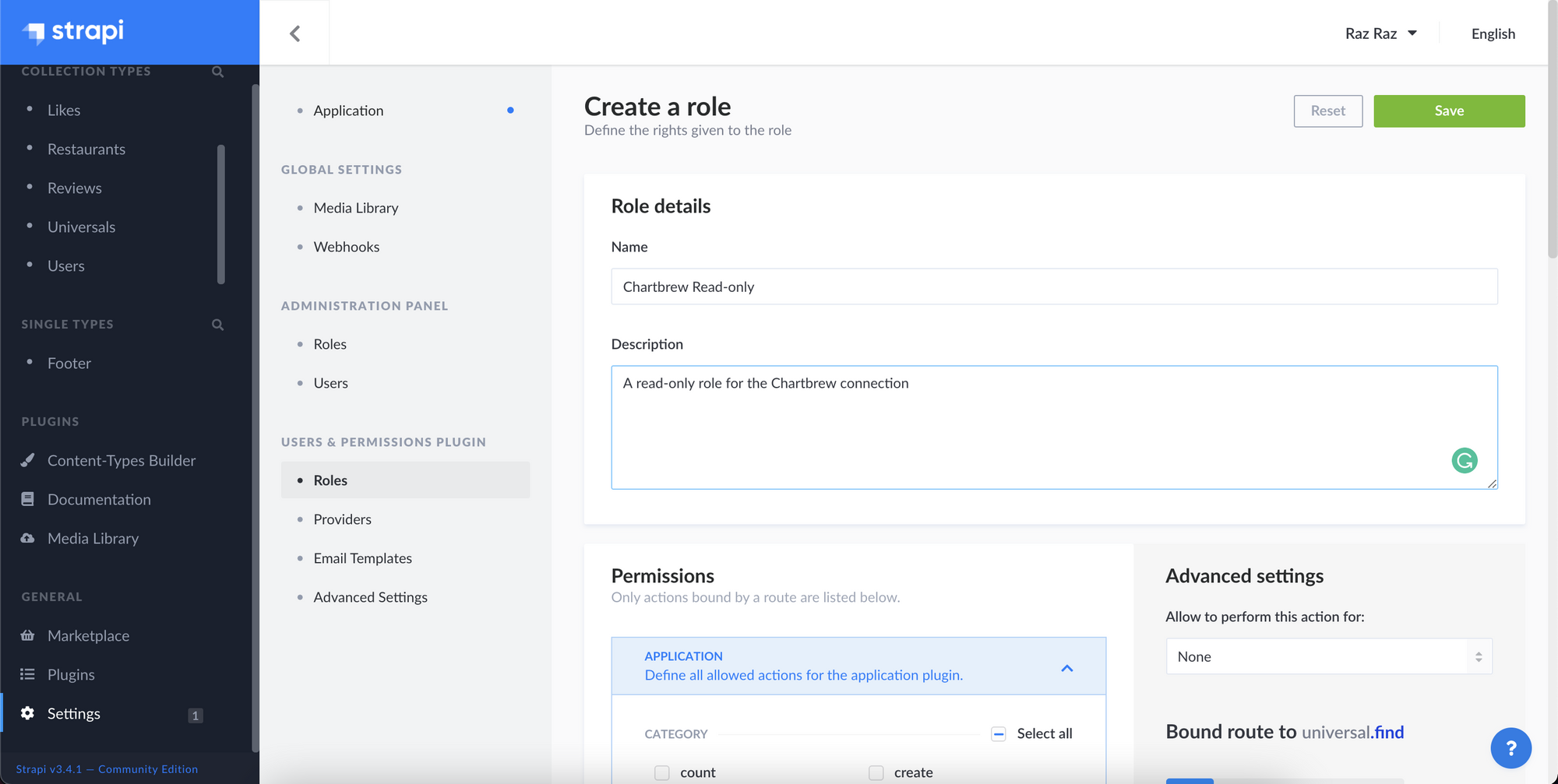Open the None dropdown under Advanced settings
The width and height of the screenshot is (1558, 784).
[x=1327, y=656]
